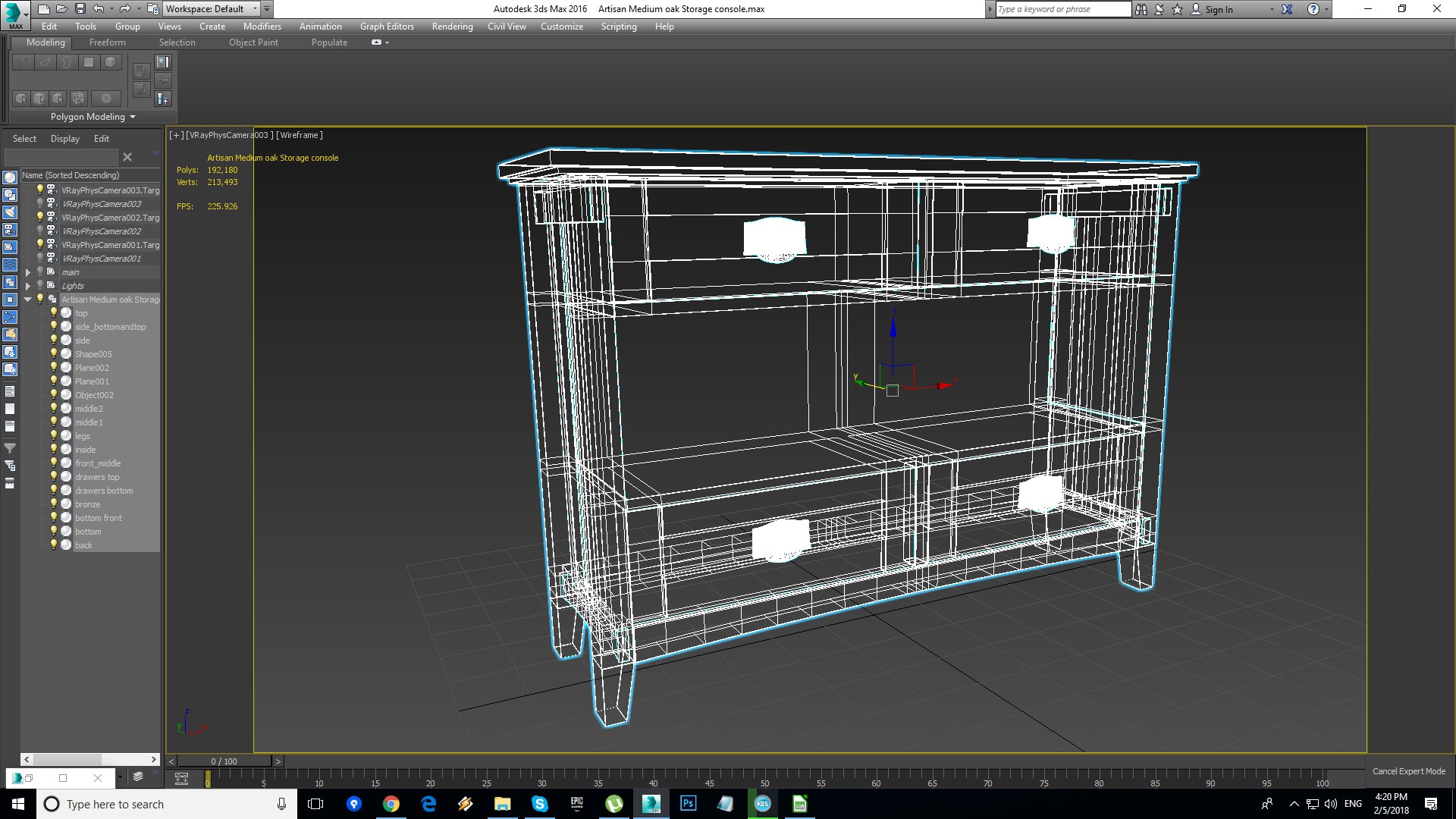Select Polygon sub-object level square icon

(x=89, y=62)
